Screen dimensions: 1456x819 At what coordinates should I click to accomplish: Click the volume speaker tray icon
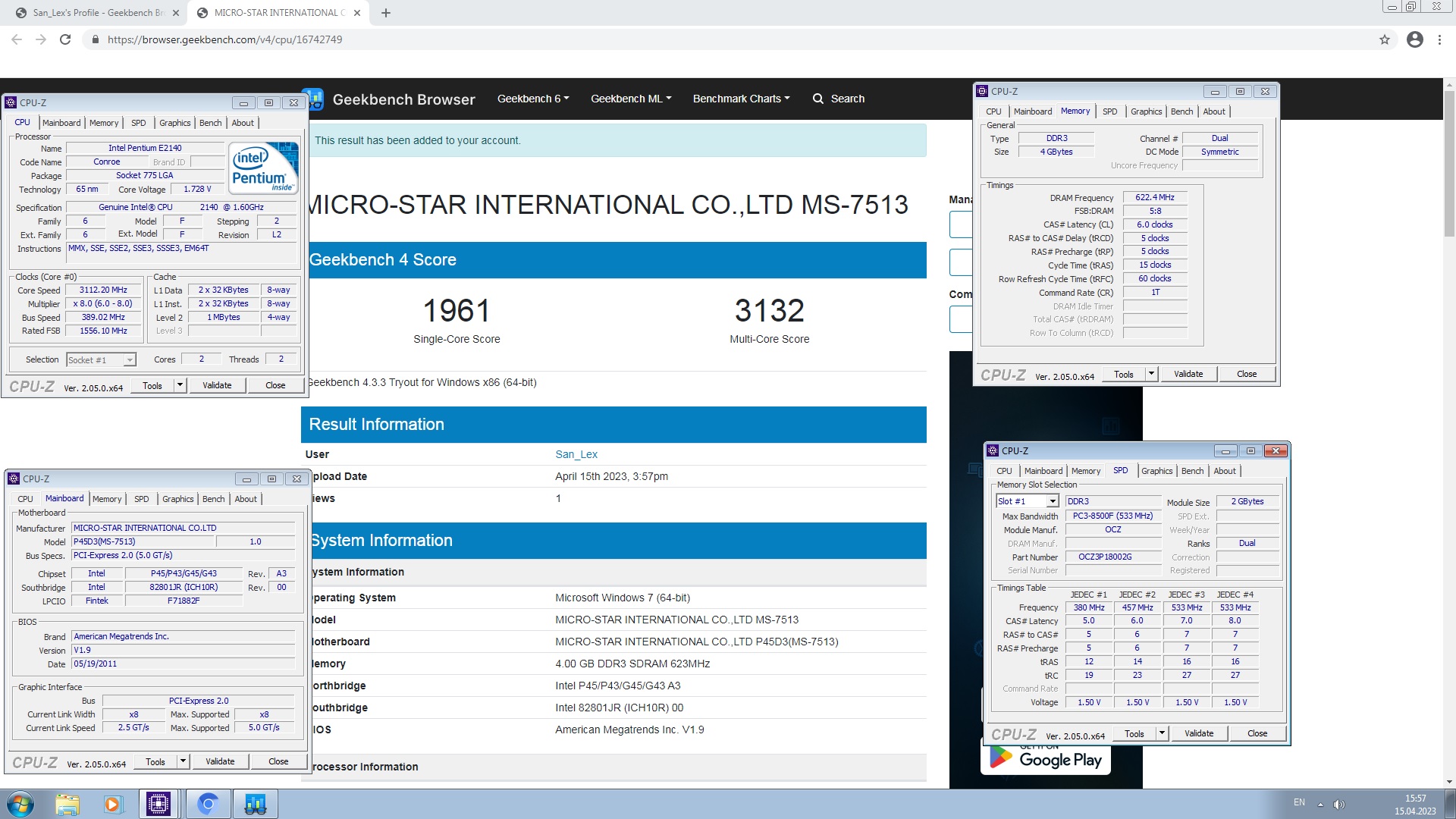click(1339, 804)
